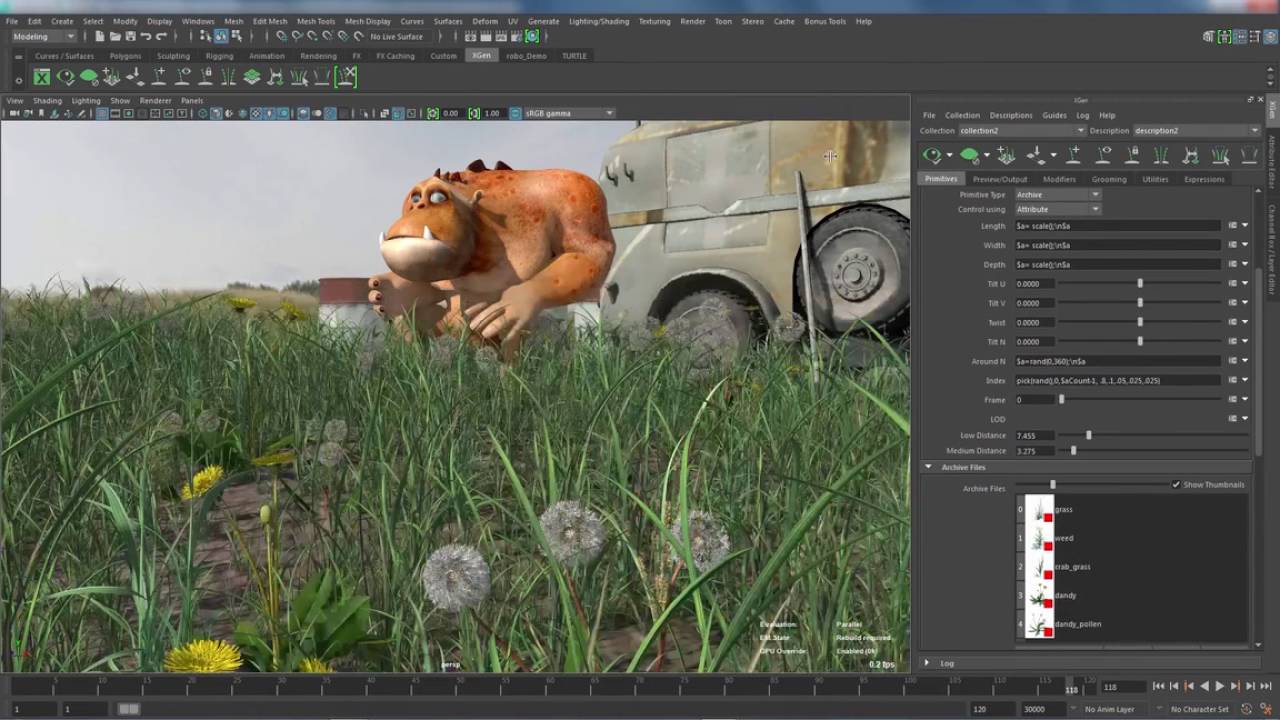Image resolution: width=1280 pixels, height=720 pixels.
Task: Open a scene with the folder icon
Action: pos(115,37)
